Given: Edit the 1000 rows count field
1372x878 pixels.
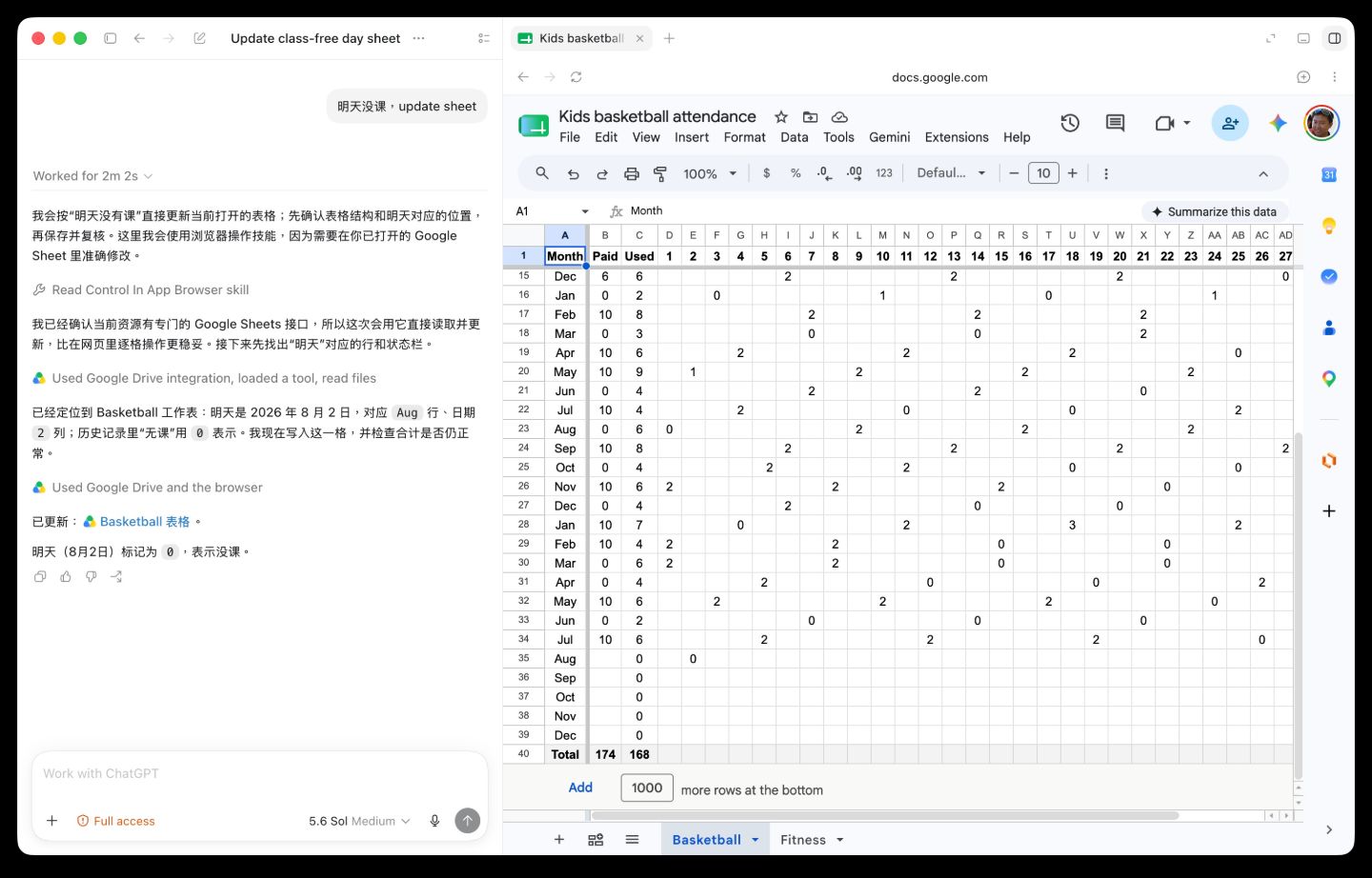Looking at the screenshot, I should (647, 788).
